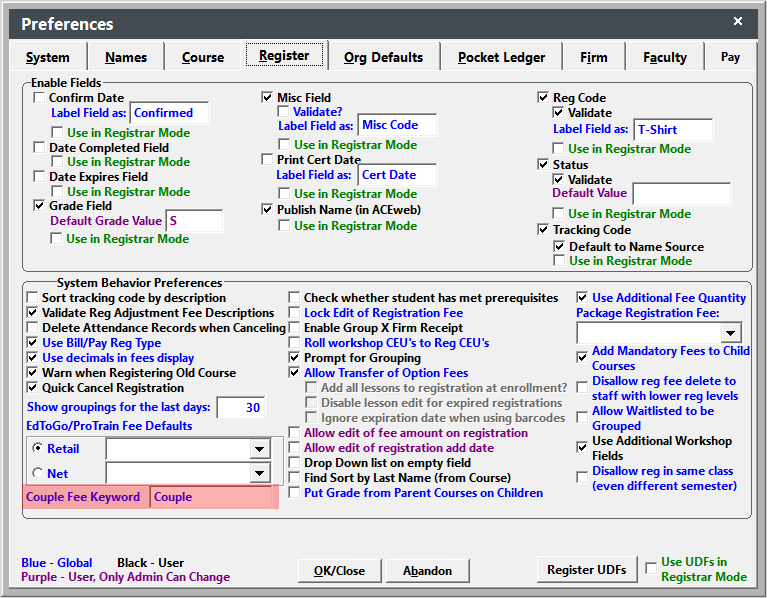Image resolution: width=767 pixels, height=598 pixels.
Task: Expand Package Registration Fee dropdown
Action: pos(731,333)
